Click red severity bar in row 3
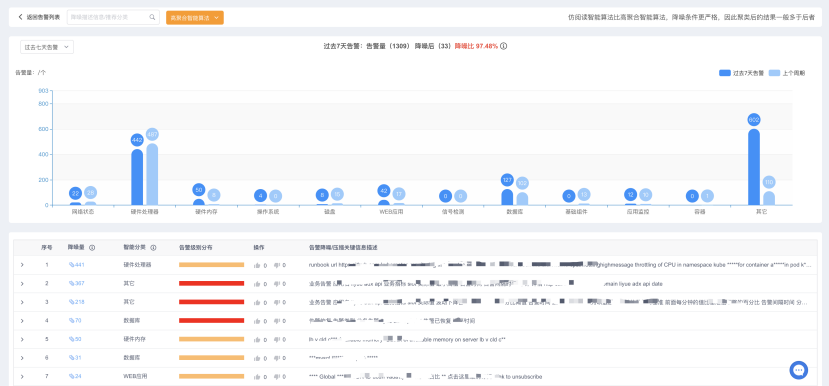This screenshot has height=386, width=829. tap(211, 302)
